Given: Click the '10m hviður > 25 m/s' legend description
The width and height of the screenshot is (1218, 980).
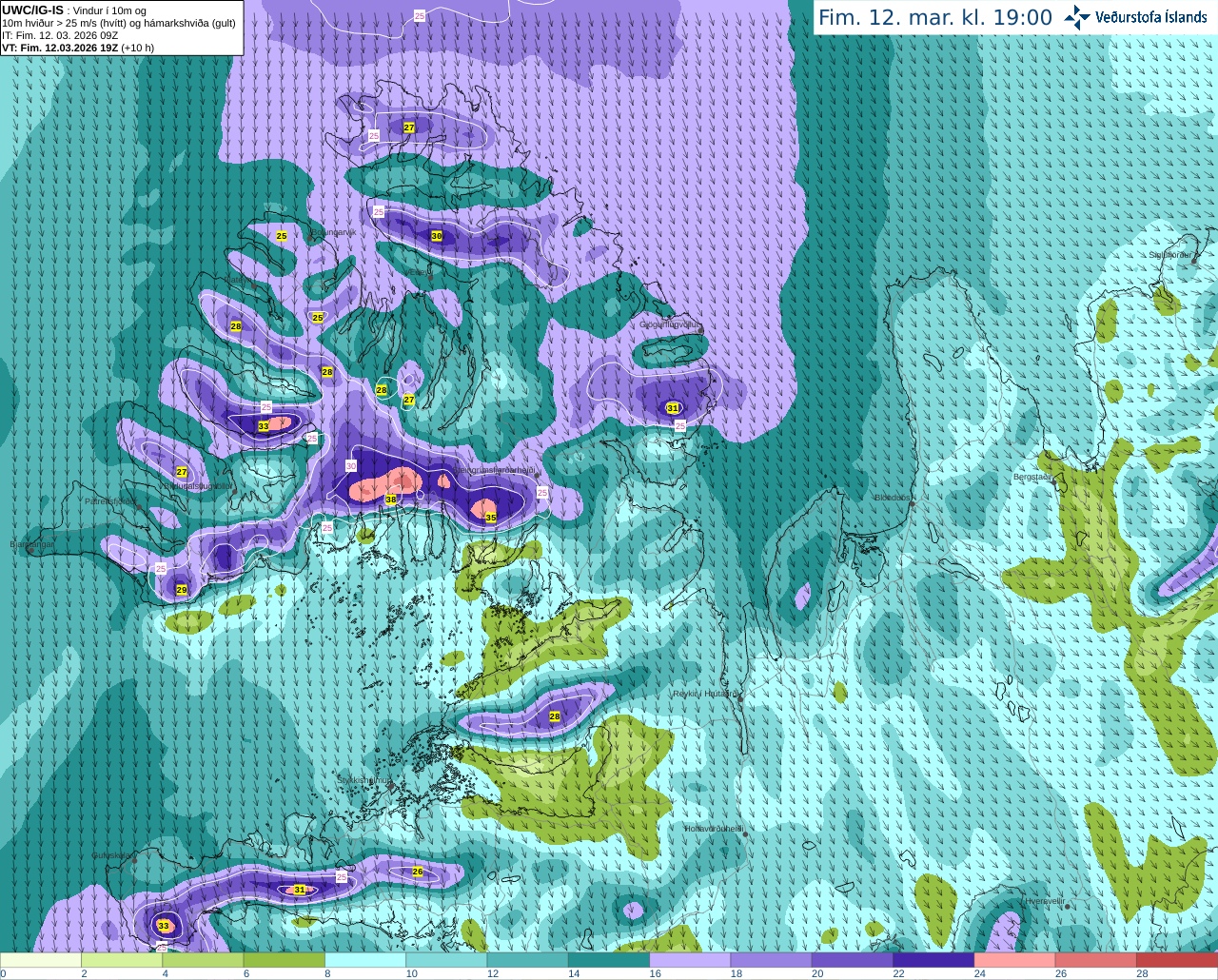Looking at the screenshot, I should click(x=119, y=23).
